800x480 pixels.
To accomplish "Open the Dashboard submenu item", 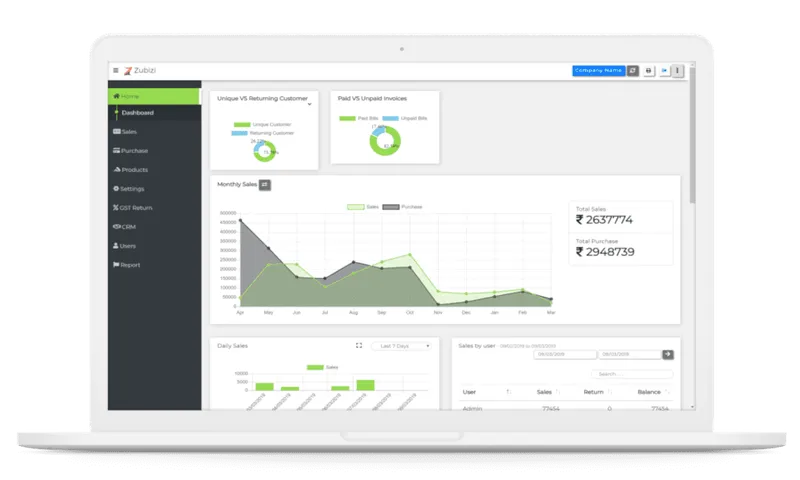I will (137, 113).
